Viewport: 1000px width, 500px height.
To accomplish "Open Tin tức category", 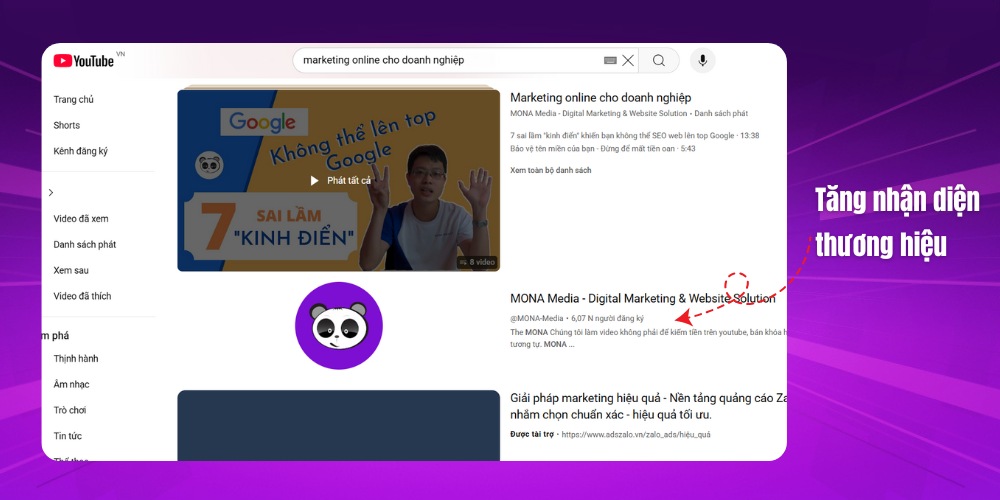I will click(x=68, y=436).
